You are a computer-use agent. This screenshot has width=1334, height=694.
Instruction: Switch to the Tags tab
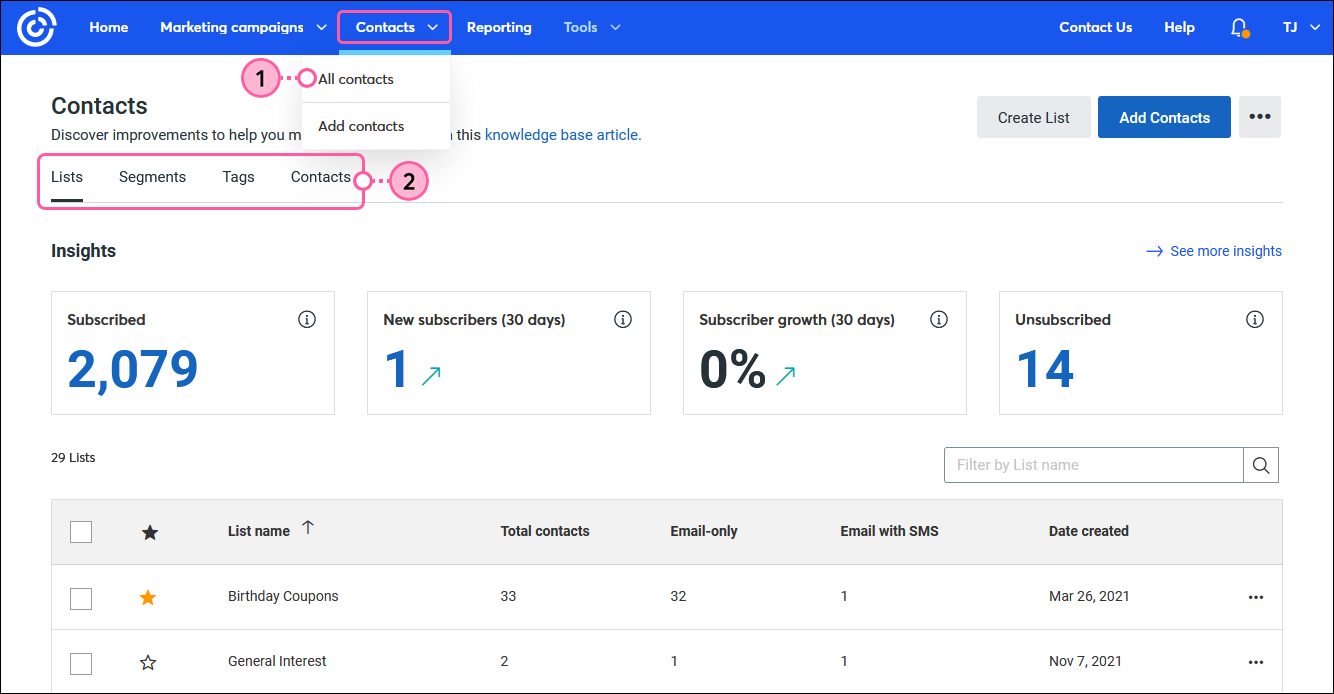[x=238, y=177]
